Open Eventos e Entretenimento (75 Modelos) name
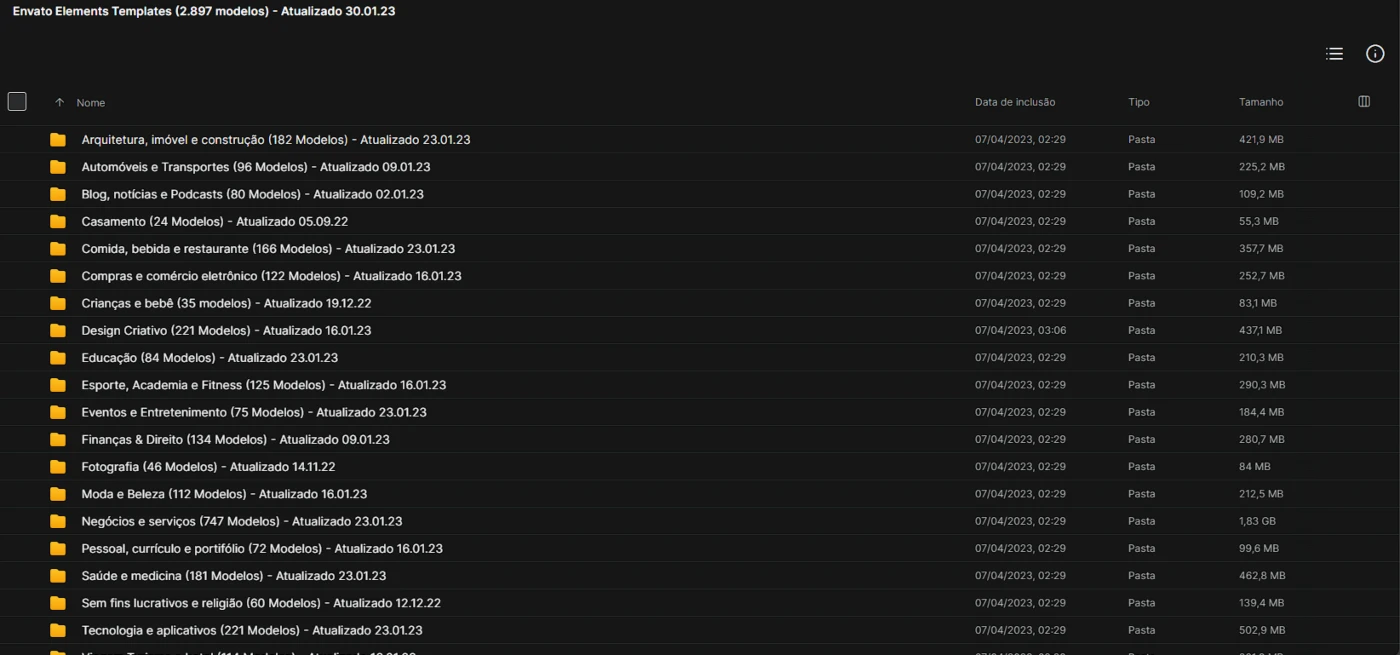1400x655 pixels. coord(254,412)
